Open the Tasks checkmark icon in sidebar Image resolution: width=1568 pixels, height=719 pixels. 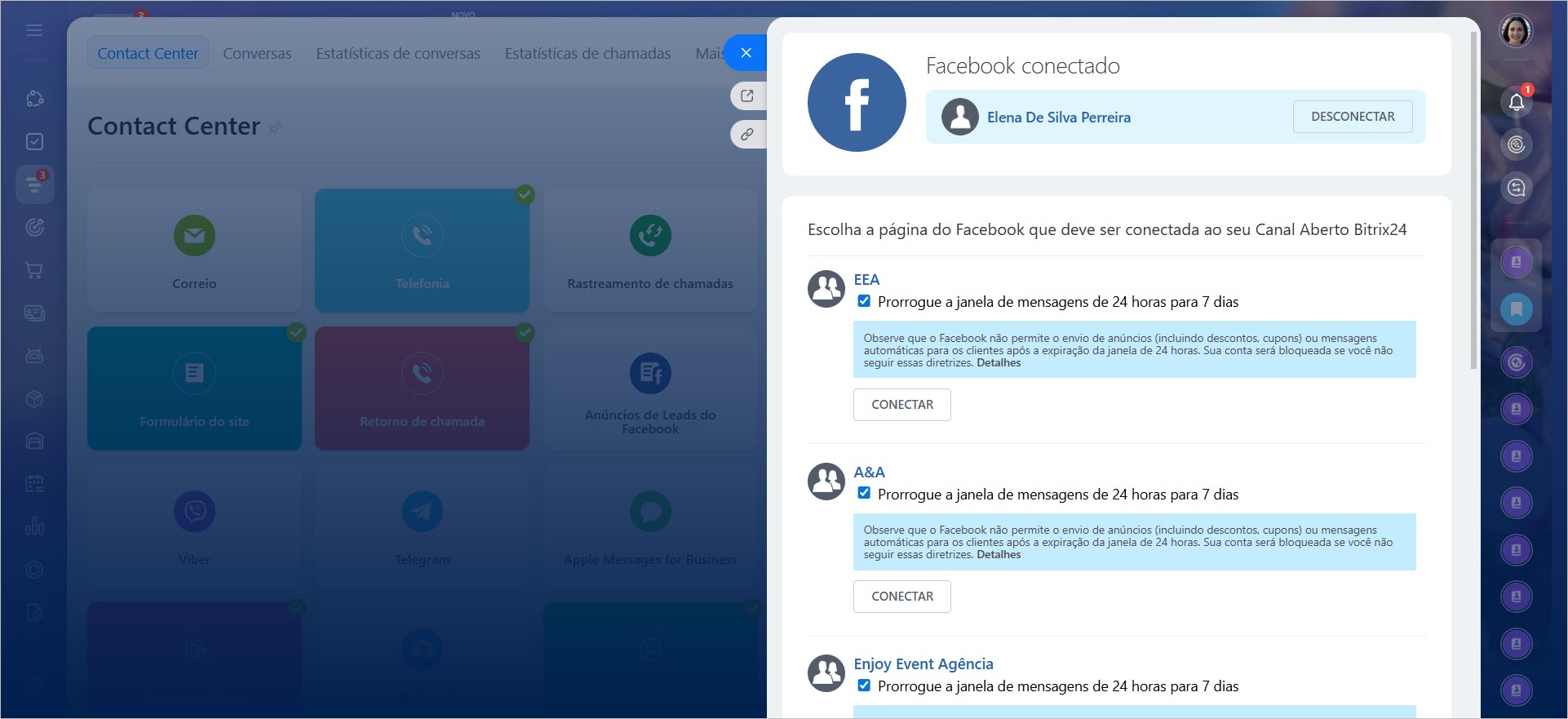[x=34, y=142]
